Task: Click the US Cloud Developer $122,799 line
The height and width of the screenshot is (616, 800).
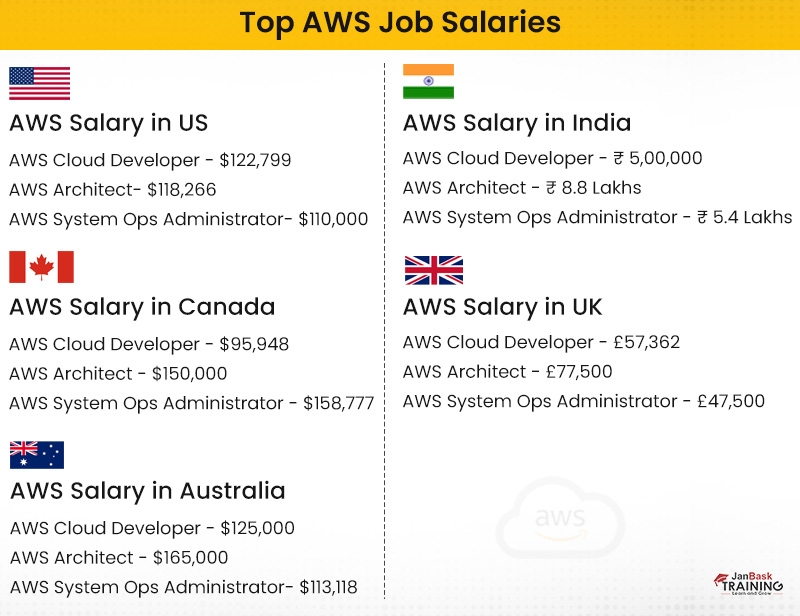Action: coord(150,160)
